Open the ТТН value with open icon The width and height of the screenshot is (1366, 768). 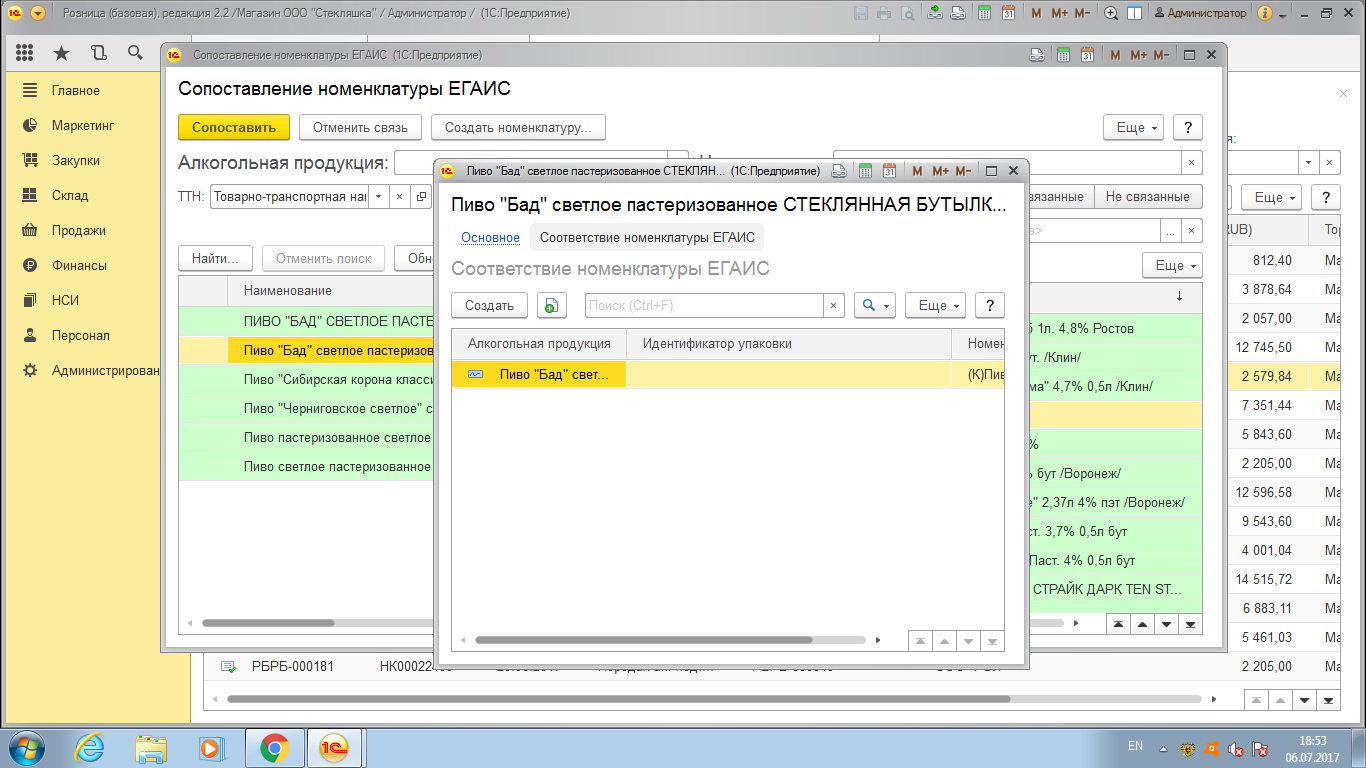[x=421, y=197]
